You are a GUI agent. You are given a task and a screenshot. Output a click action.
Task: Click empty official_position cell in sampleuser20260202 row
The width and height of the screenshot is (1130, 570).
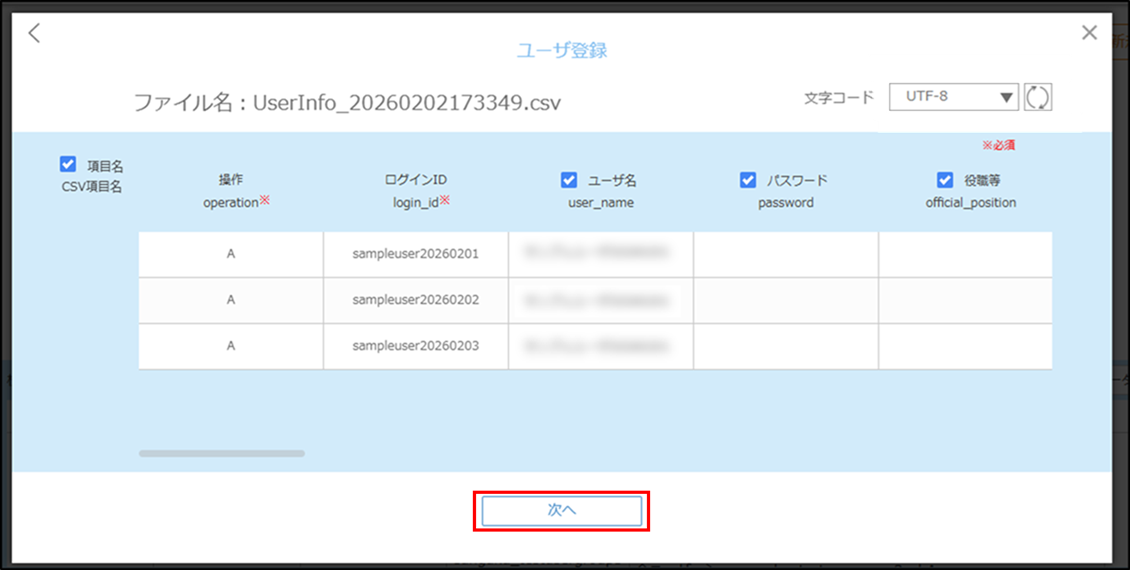(965, 300)
